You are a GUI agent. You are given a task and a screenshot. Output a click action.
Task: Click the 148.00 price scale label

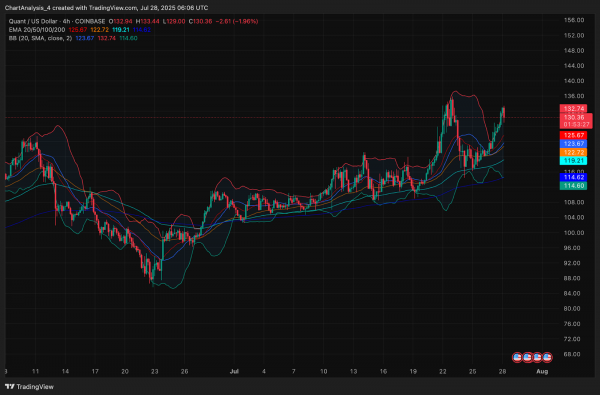coord(574,51)
